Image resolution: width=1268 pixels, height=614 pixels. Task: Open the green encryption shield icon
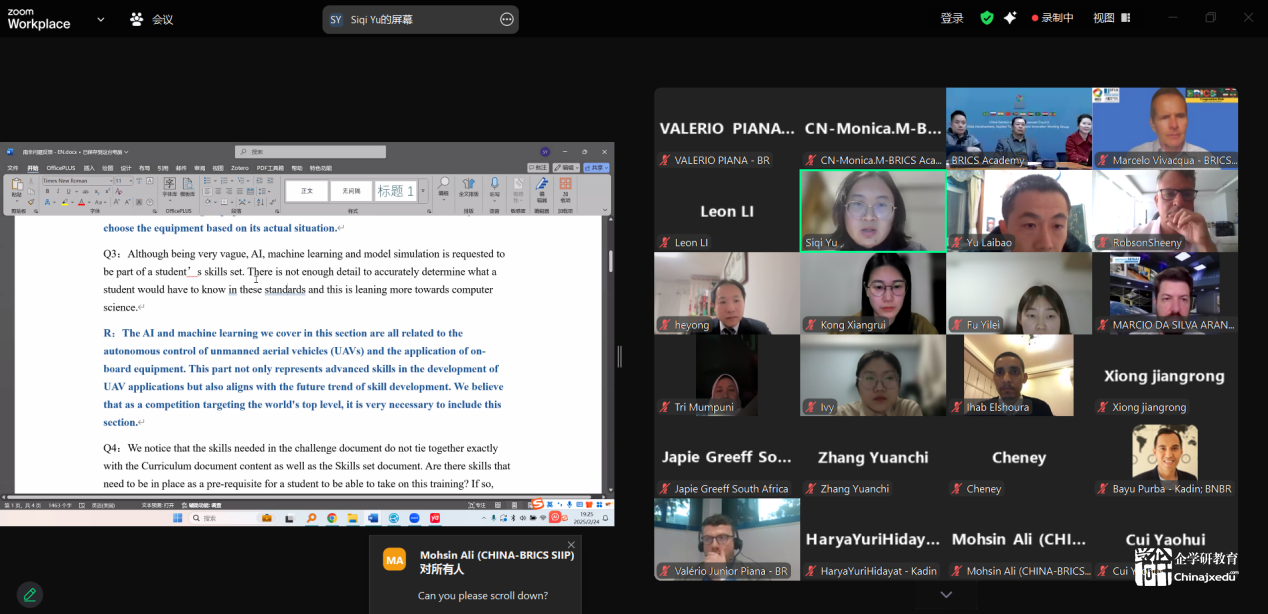click(987, 18)
